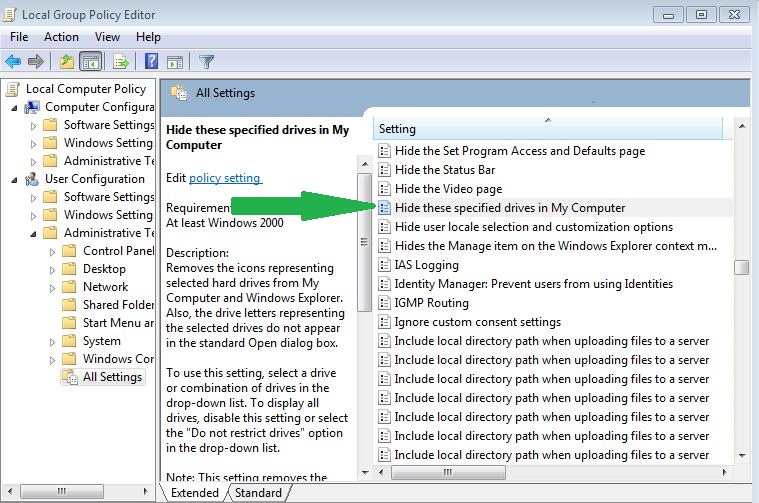Expand the Windows Components tree node

click(x=52, y=360)
